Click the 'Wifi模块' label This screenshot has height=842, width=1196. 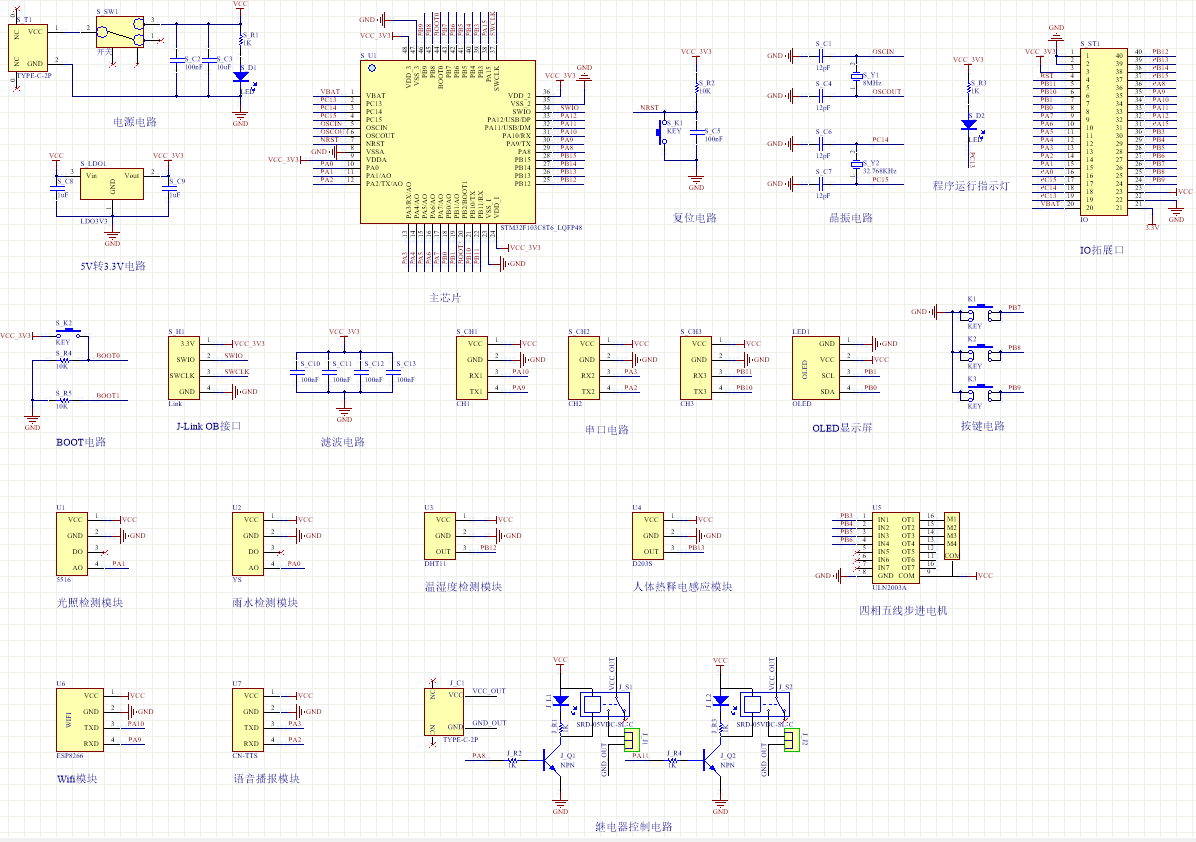[x=77, y=779]
